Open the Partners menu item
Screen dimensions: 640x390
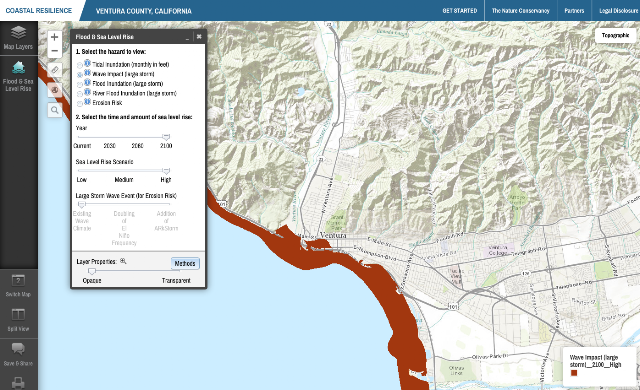pos(574,11)
